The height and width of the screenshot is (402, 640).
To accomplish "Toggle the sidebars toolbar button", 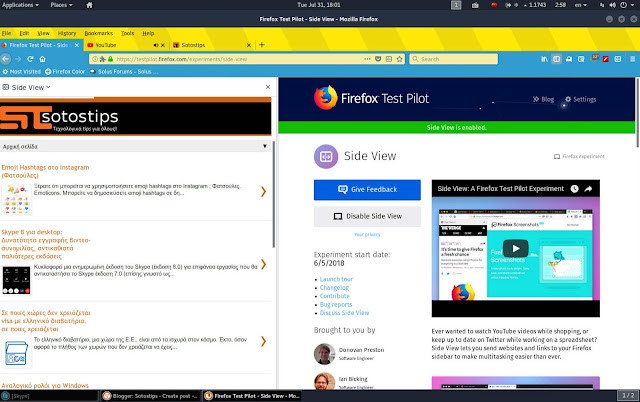I will tap(556, 59).
